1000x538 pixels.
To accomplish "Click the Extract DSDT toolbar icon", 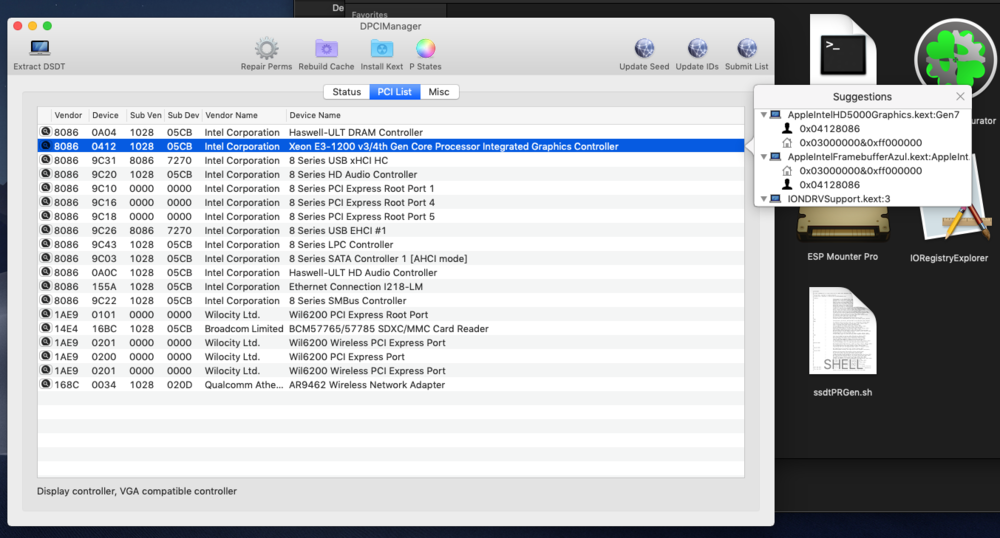I will click(x=40, y=48).
